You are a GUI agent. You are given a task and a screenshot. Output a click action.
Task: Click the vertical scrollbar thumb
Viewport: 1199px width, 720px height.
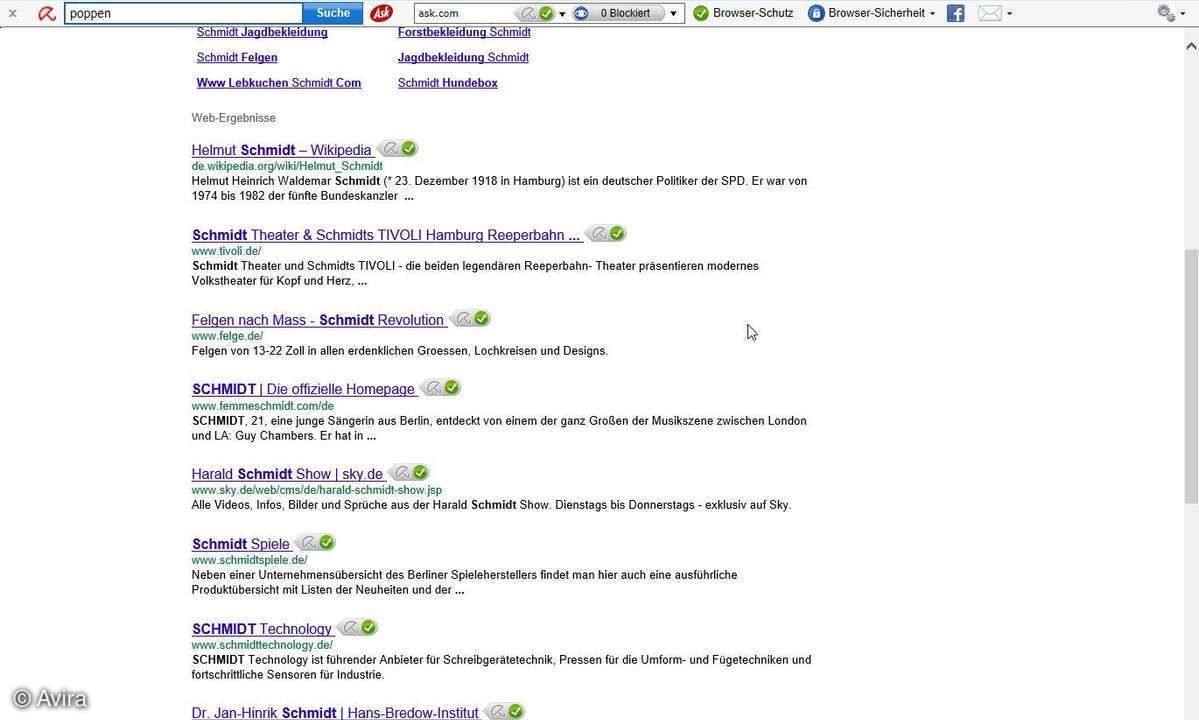[1191, 376]
